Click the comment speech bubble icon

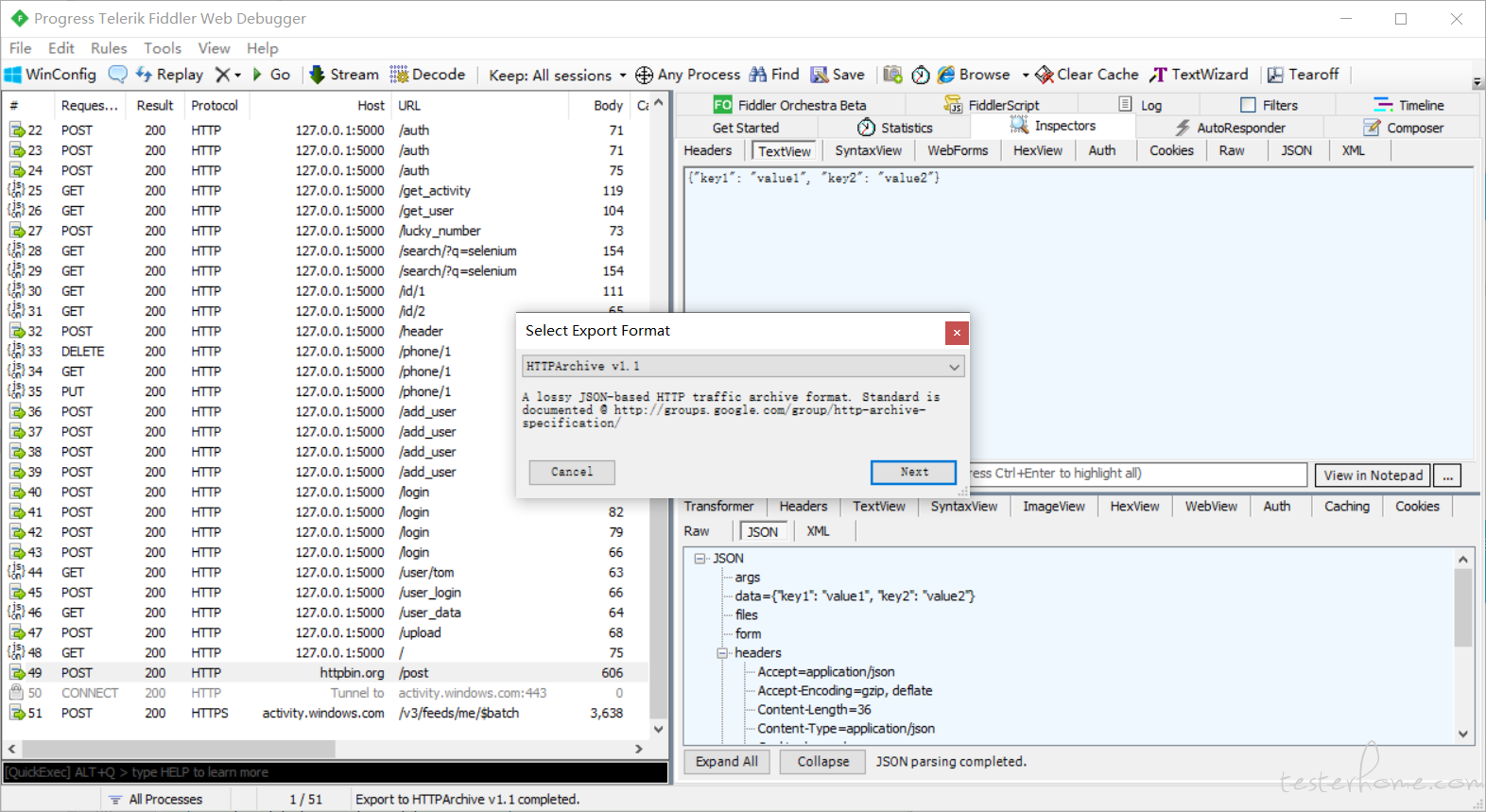(x=118, y=75)
